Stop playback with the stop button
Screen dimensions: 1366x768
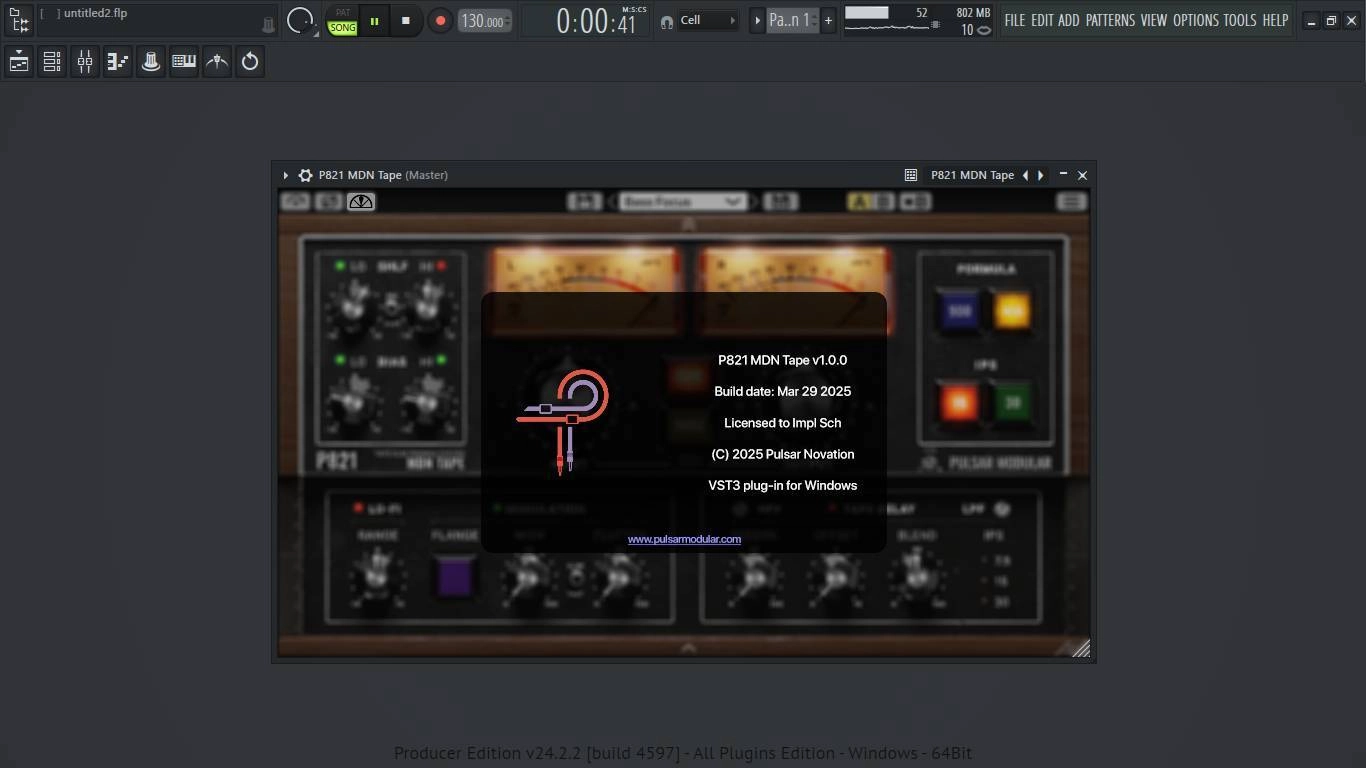(405, 21)
